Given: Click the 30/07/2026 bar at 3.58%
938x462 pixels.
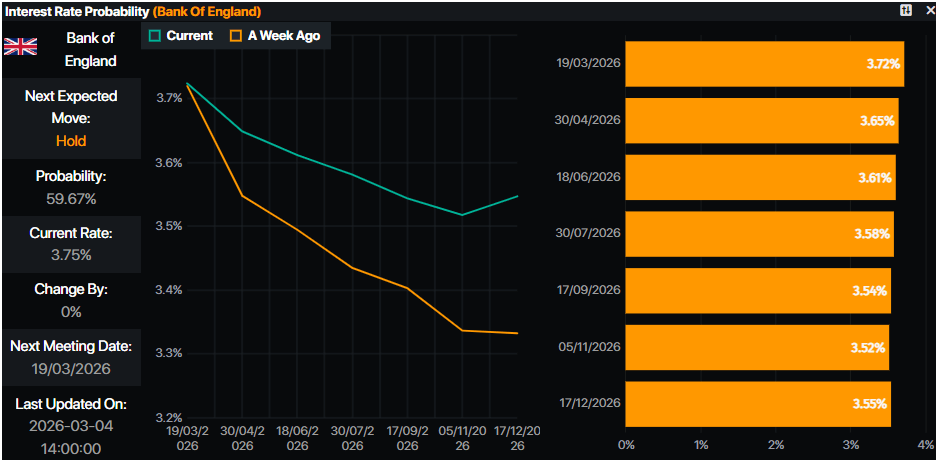Looking at the screenshot, I should coord(759,234).
